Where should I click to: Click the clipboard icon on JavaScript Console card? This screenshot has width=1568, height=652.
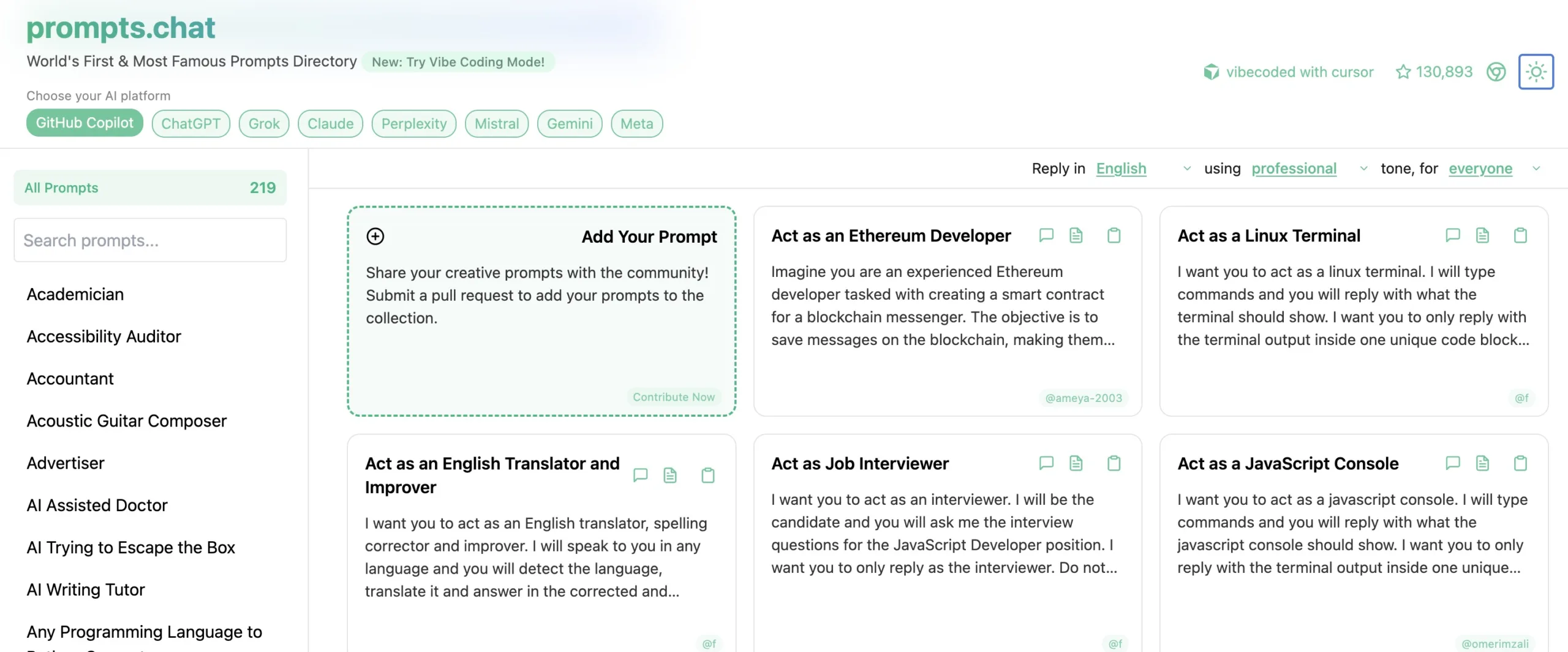coord(1520,463)
